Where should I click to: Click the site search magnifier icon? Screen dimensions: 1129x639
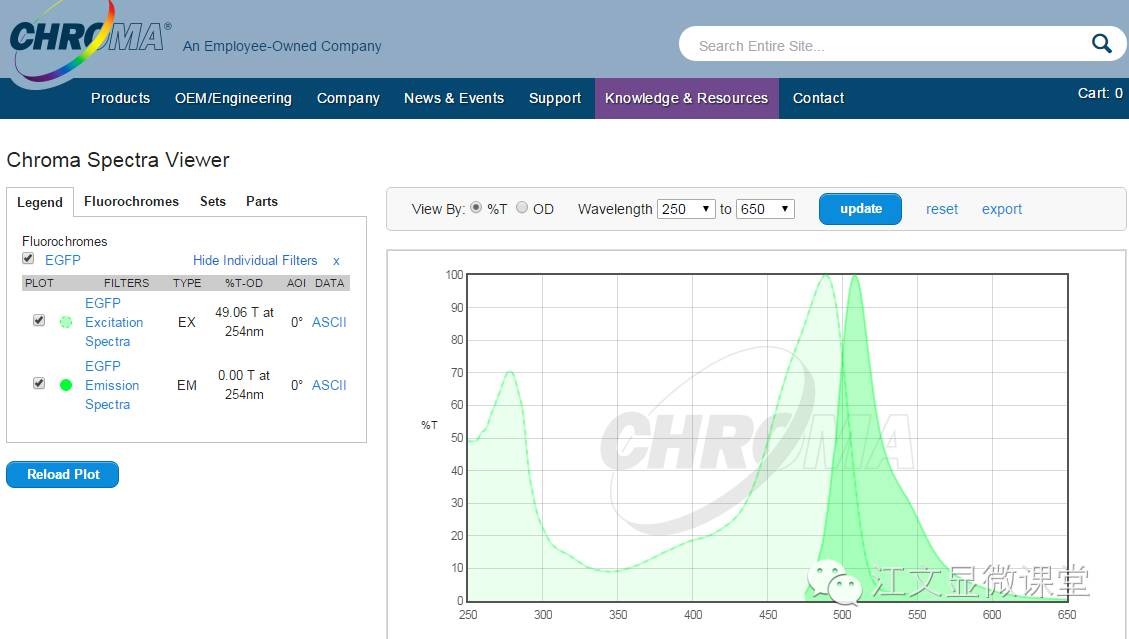(1102, 44)
